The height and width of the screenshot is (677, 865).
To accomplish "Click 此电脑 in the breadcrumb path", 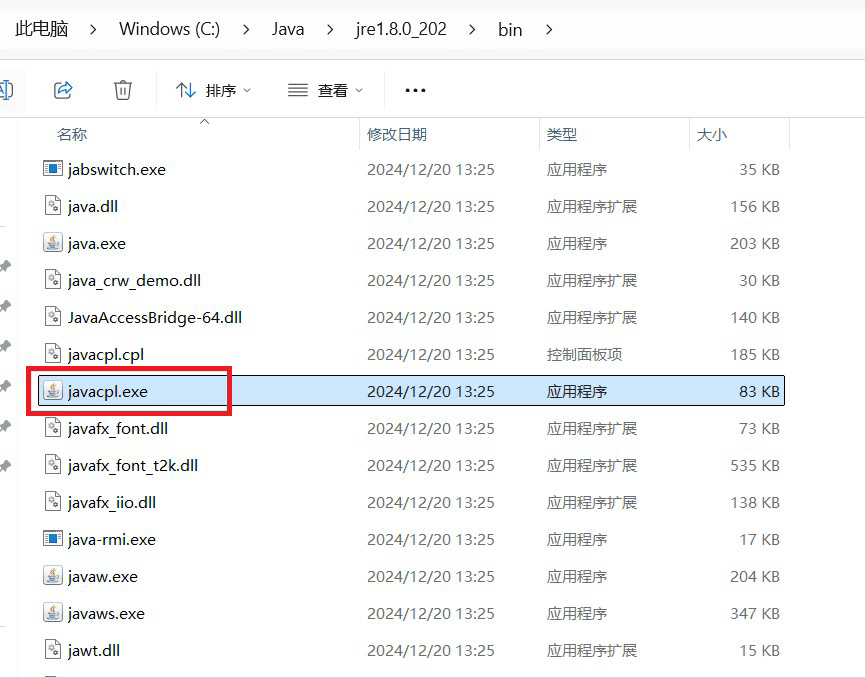I will tap(41, 29).
